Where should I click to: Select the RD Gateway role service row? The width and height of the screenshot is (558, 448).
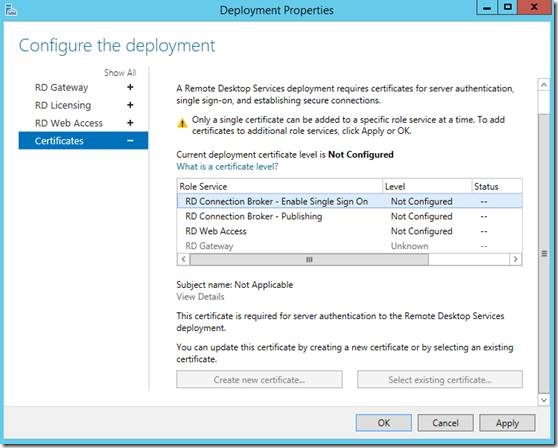click(349, 246)
